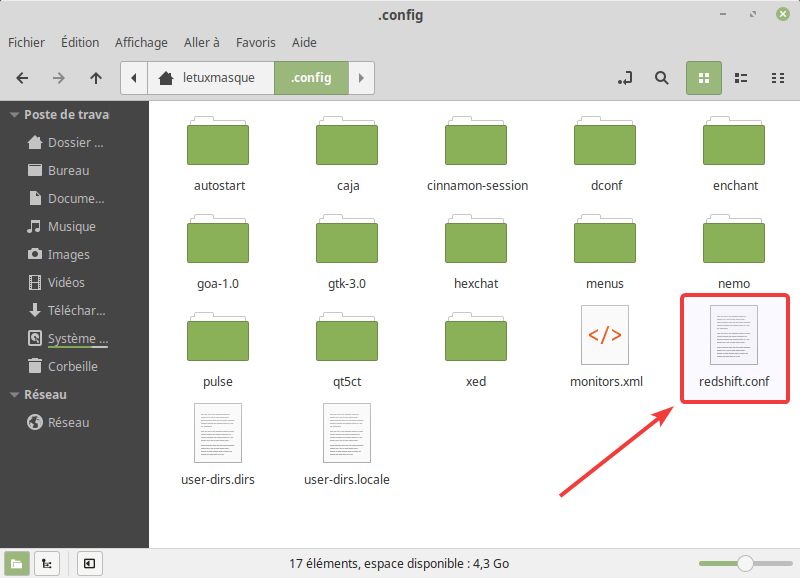Open the Fichier menu
Viewport: 800px width, 578px height.
pos(26,42)
